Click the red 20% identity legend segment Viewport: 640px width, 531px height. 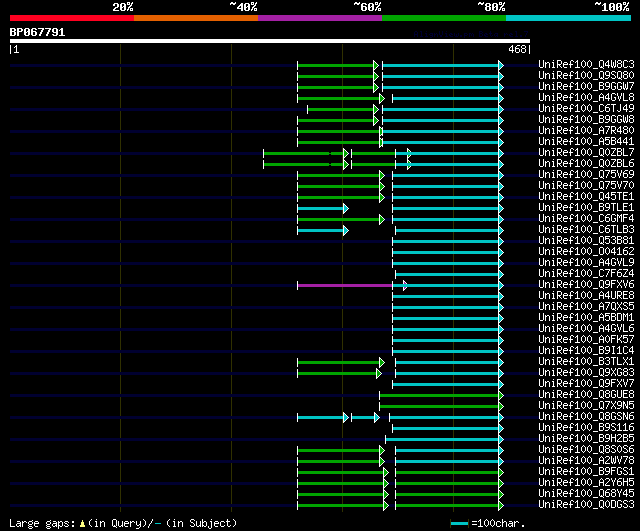pos(72,18)
